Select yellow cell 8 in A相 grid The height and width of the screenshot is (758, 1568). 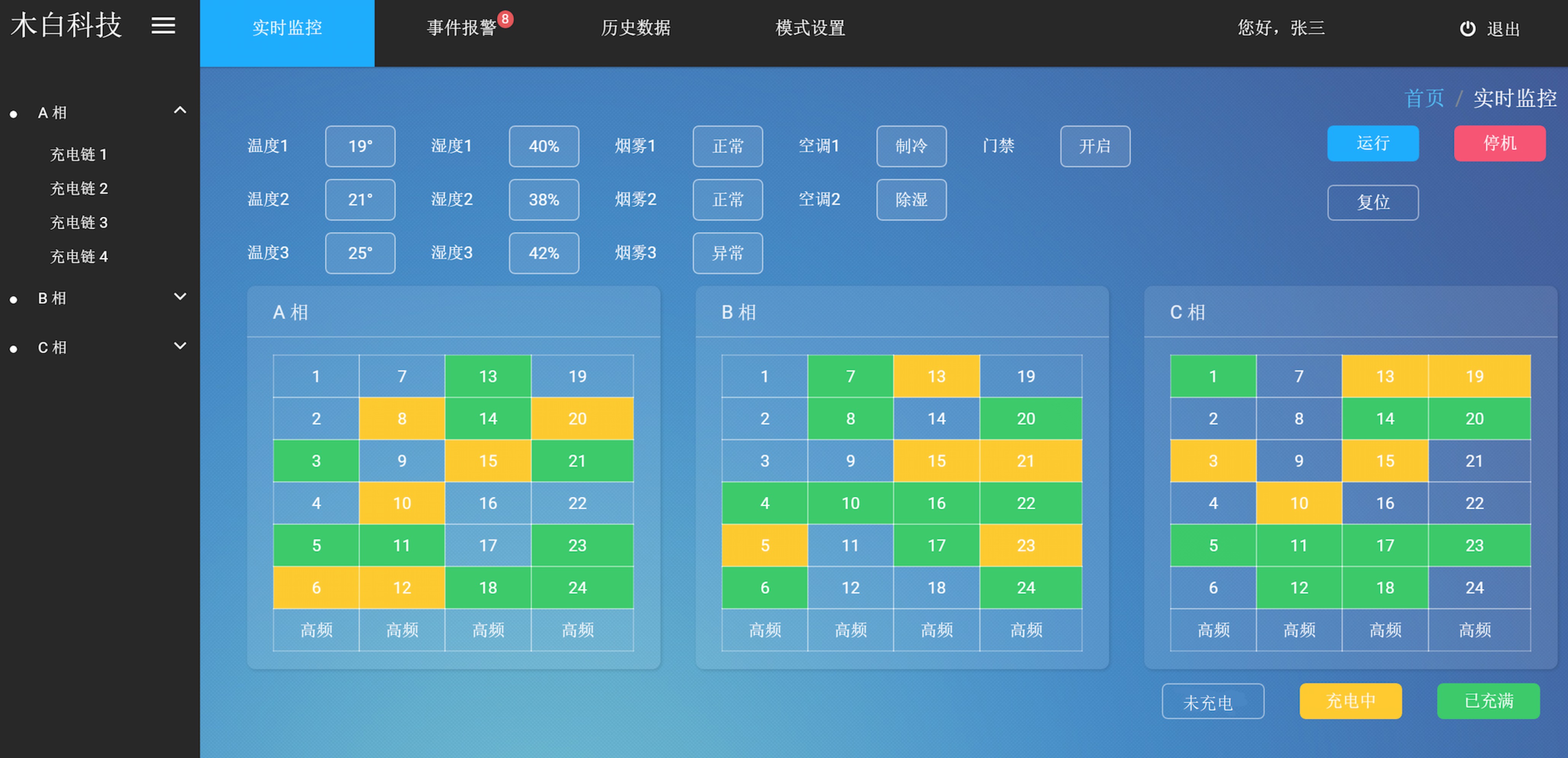pos(402,418)
